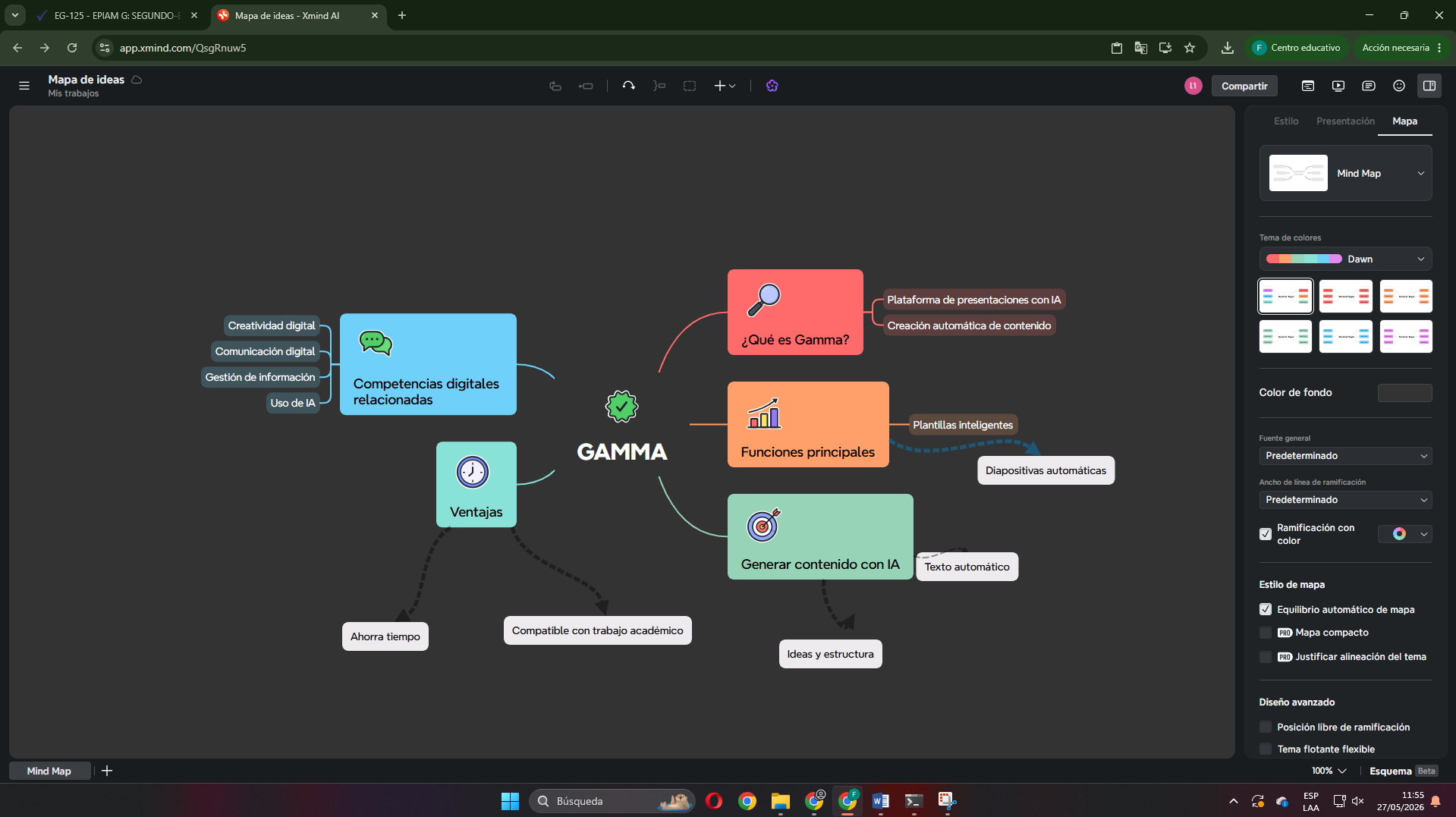Disable Ramificación con color checkbox
This screenshot has height=817, width=1456.
1265,534
